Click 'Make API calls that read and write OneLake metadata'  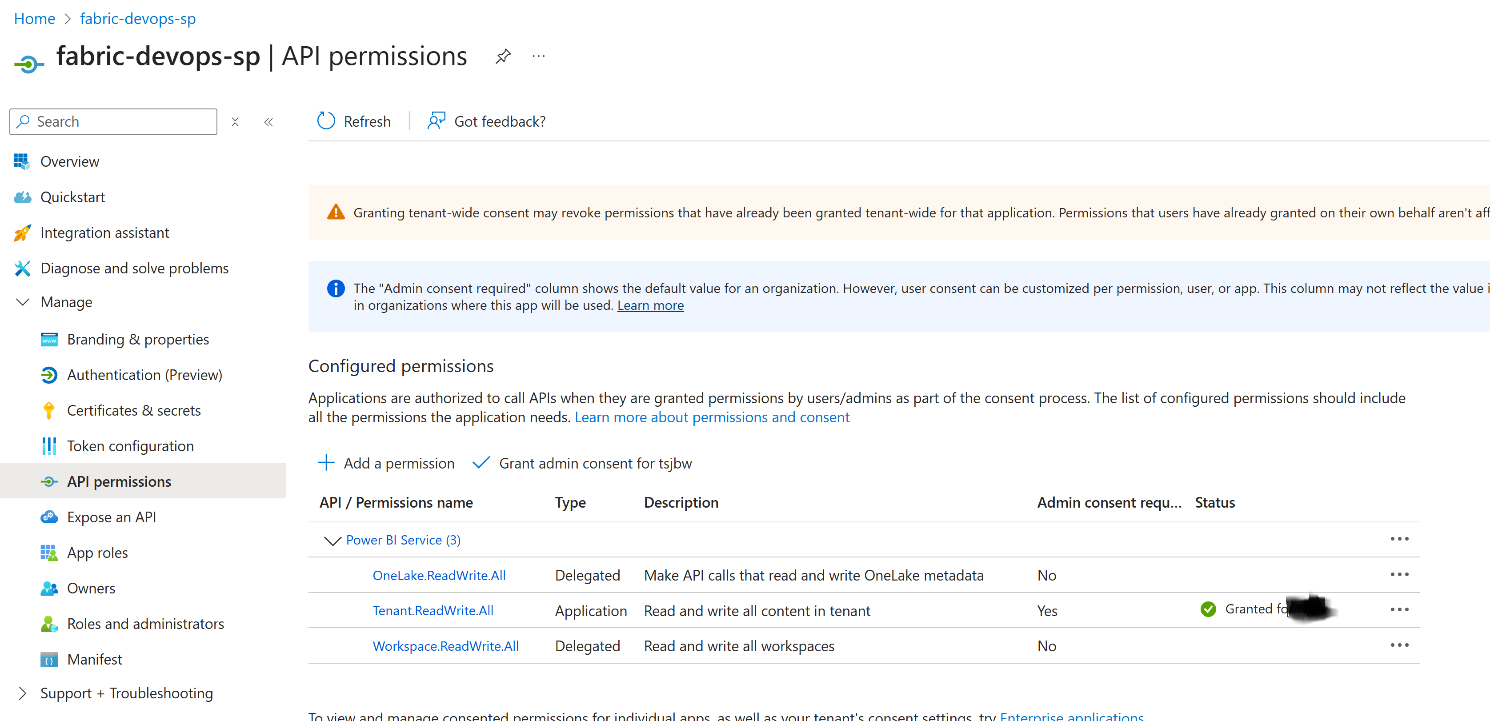coord(813,575)
